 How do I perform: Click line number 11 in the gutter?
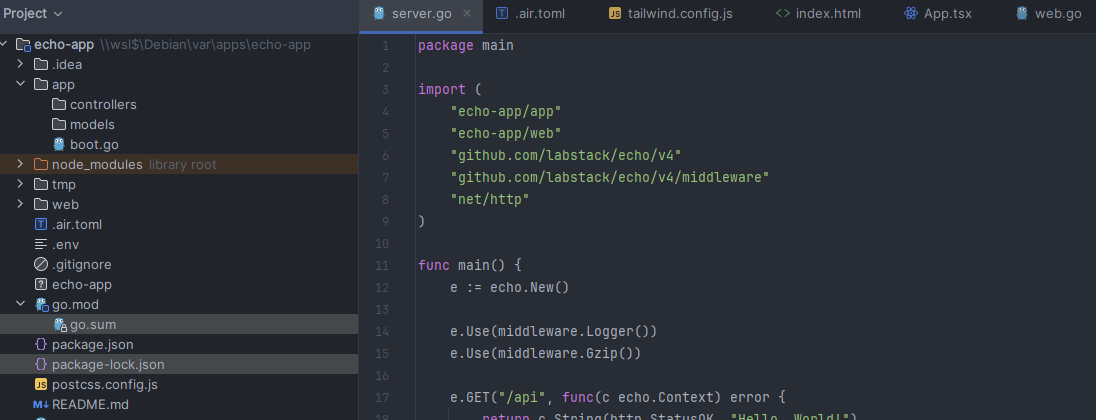[x=384, y=266]
